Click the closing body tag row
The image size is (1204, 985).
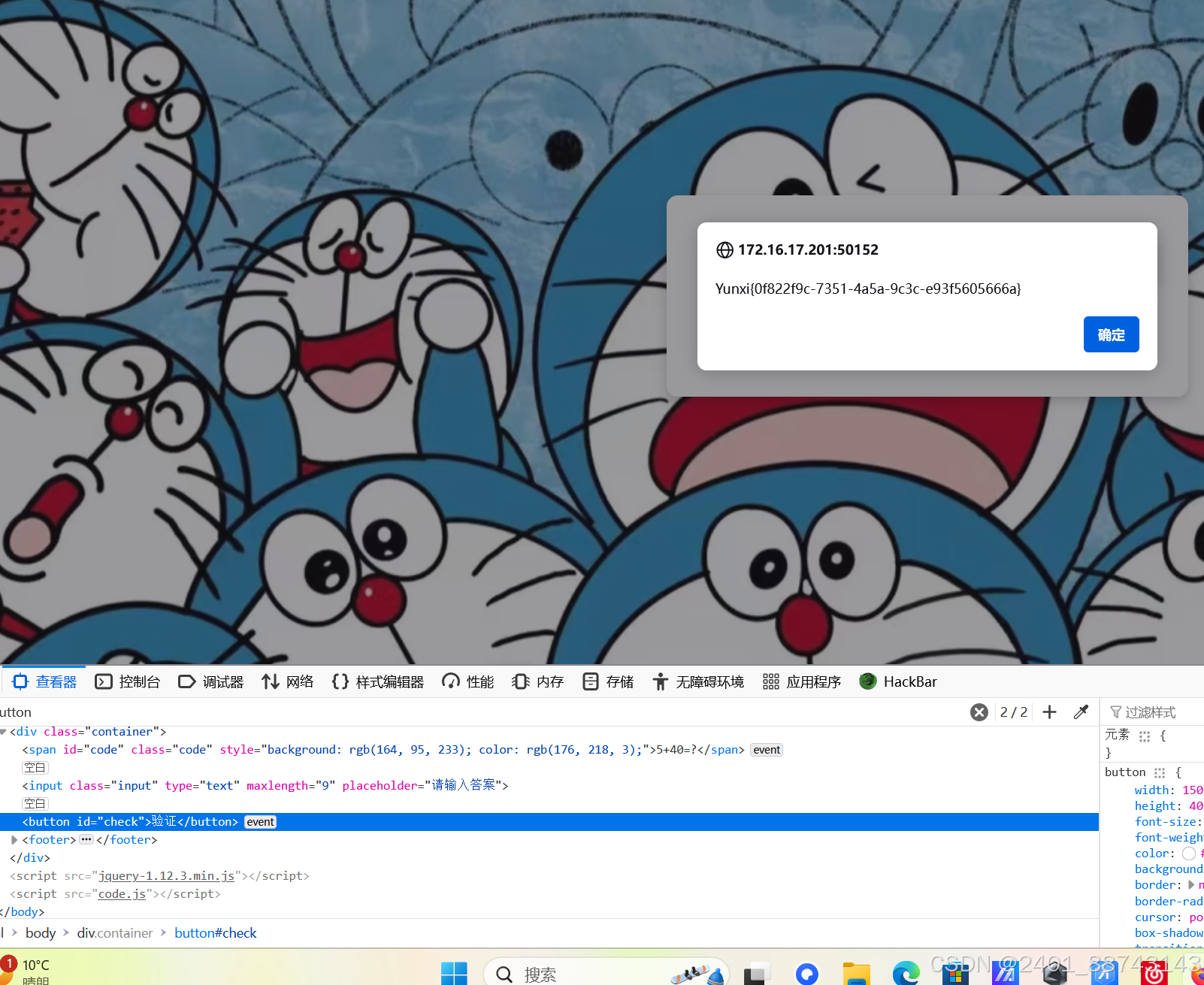coord(549,911)
